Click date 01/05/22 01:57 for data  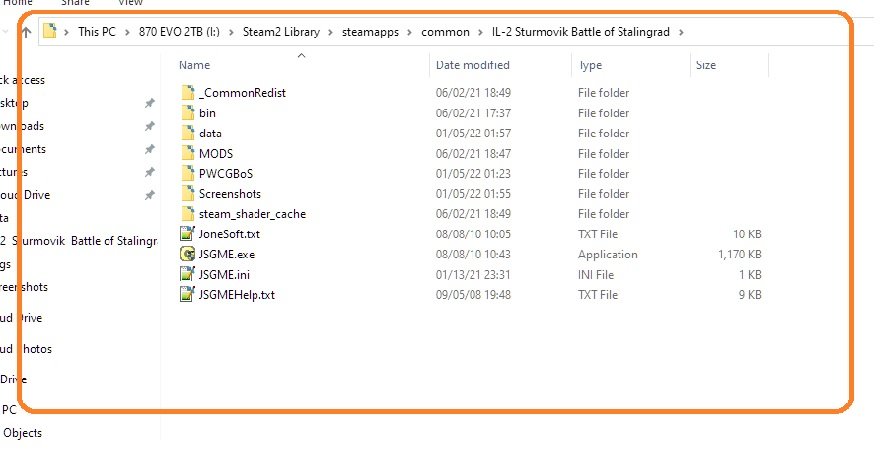click(473, 133)
